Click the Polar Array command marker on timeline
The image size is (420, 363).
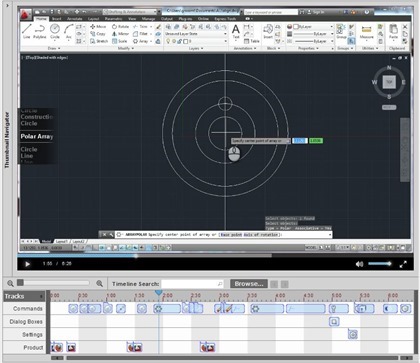tap(167, 308)
